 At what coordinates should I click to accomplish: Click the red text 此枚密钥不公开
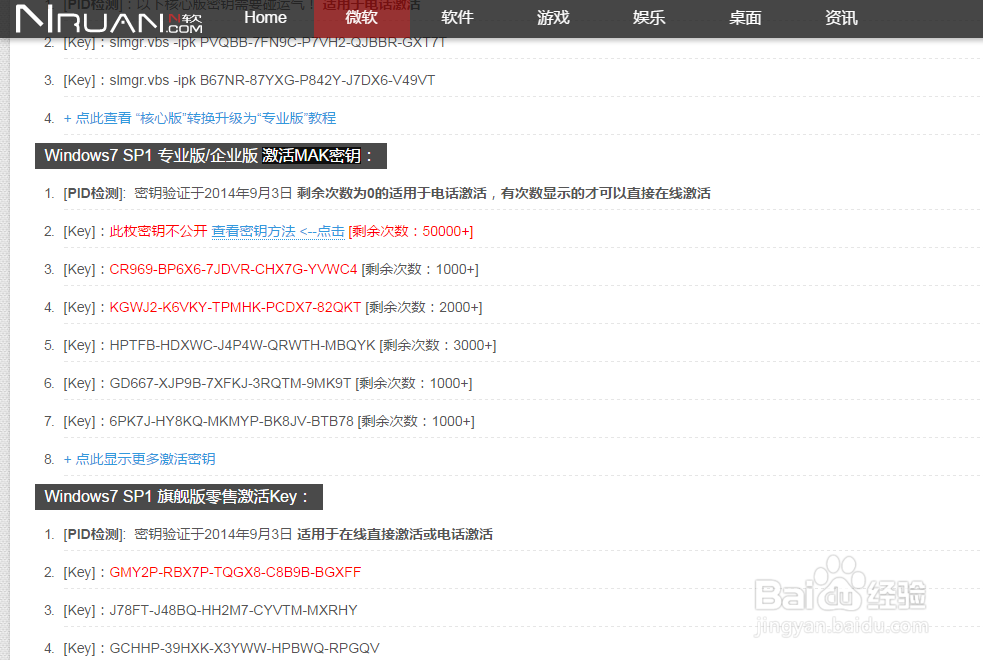click(x=158, y=231)
